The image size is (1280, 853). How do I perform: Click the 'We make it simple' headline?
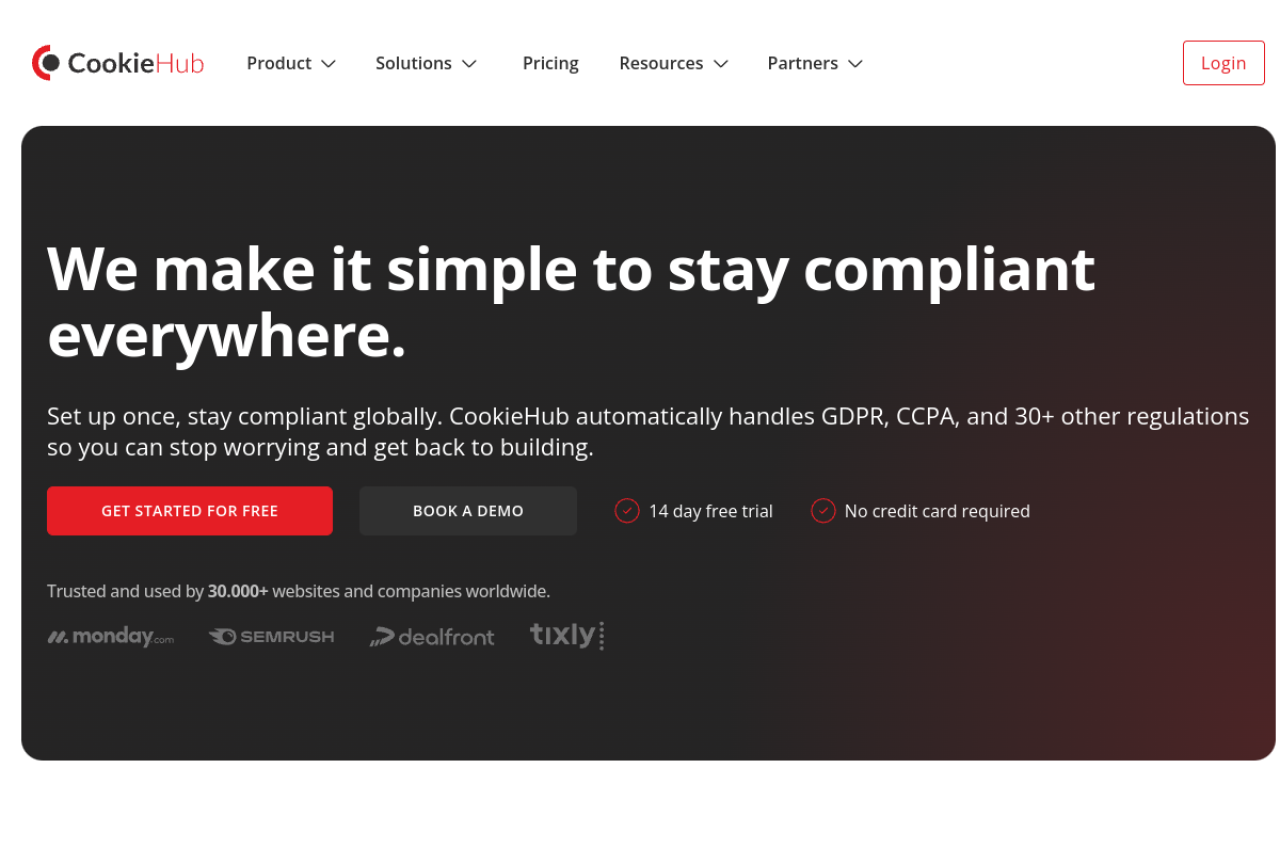[x=571, y=302]
